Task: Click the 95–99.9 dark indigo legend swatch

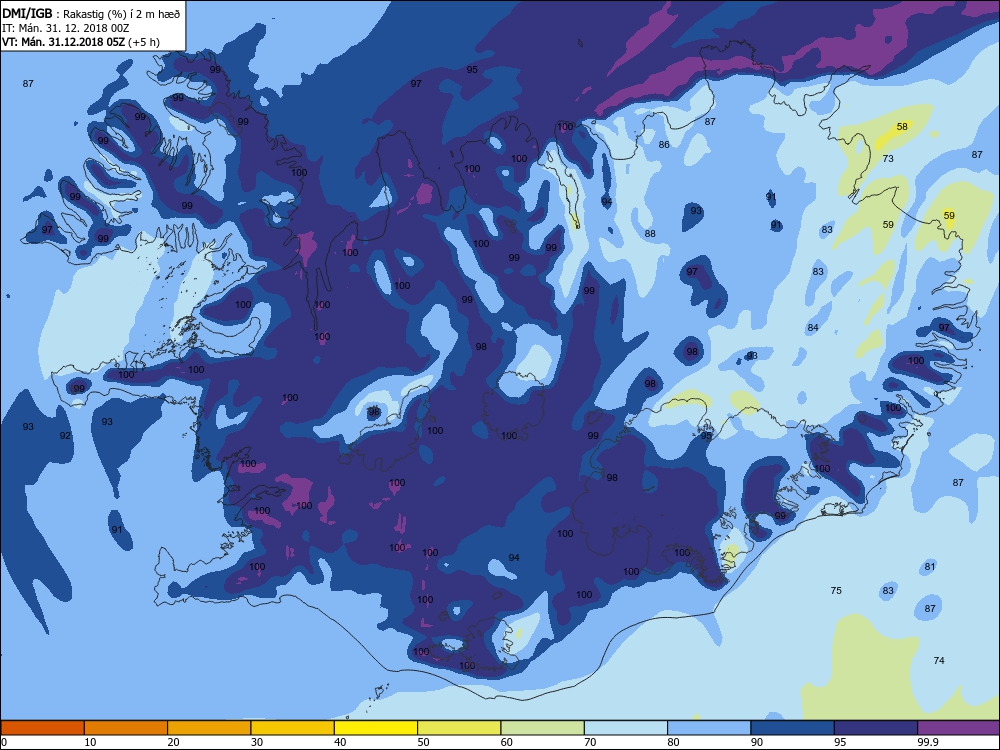Action: click(x=876, y=728)
